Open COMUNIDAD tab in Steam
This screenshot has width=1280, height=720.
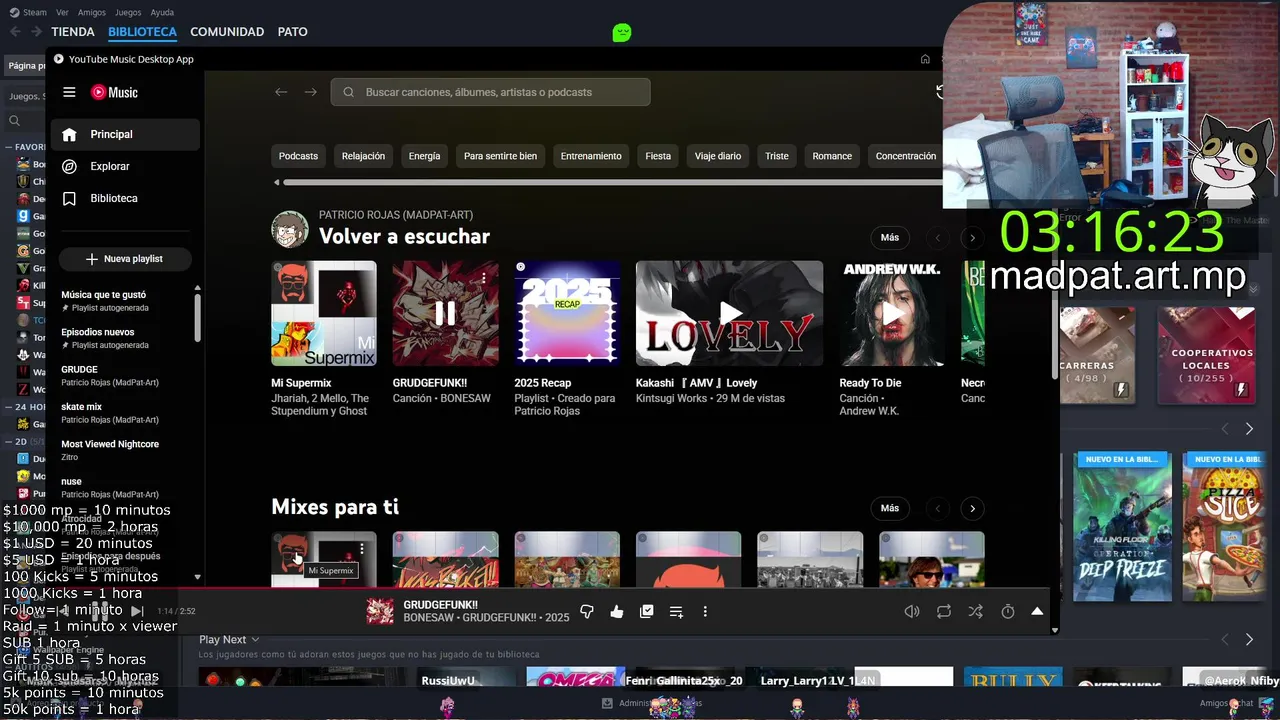[x=227, y=32]
